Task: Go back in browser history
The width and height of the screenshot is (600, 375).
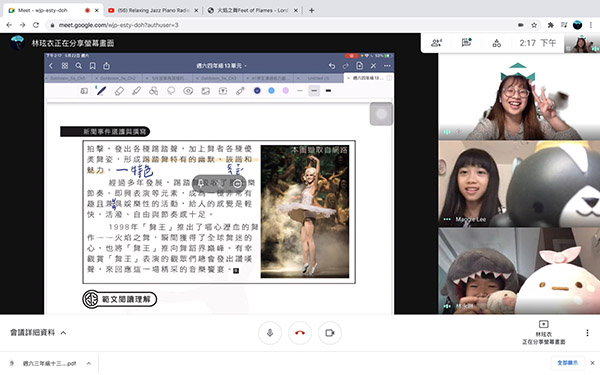Action: click(x=9, y=25)
